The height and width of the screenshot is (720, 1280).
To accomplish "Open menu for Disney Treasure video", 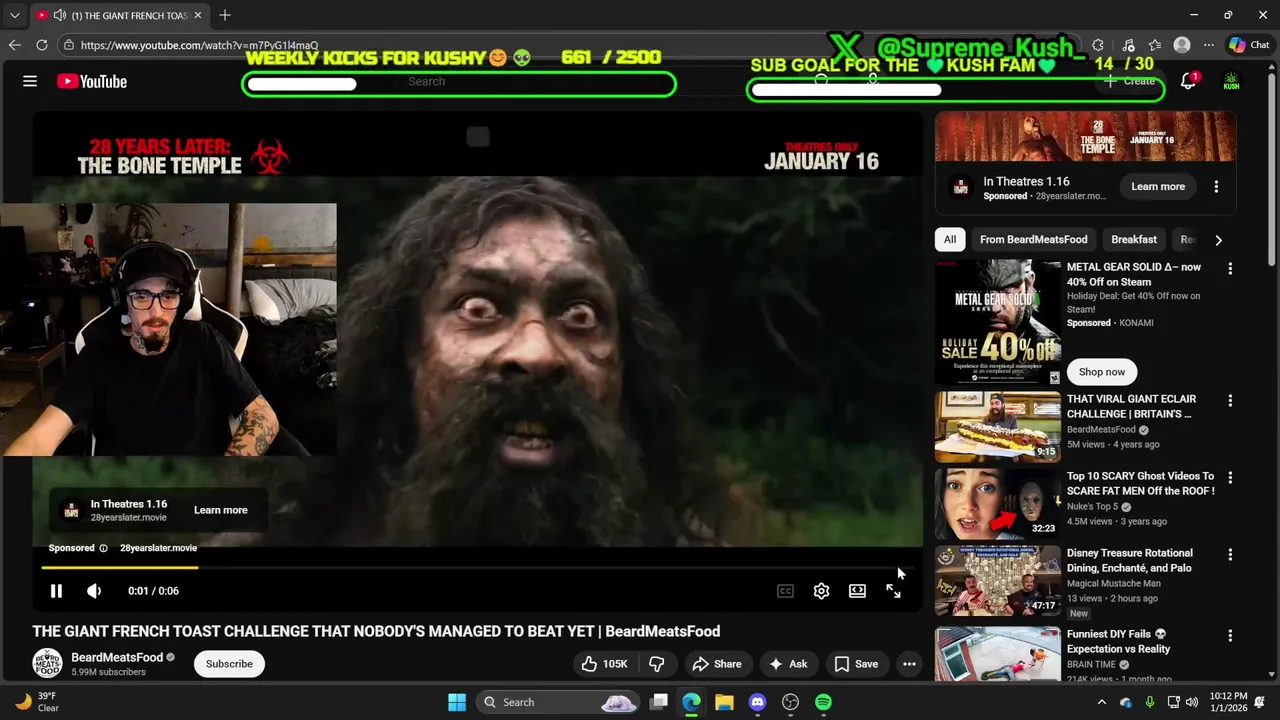I will (x=1230, y=555).
